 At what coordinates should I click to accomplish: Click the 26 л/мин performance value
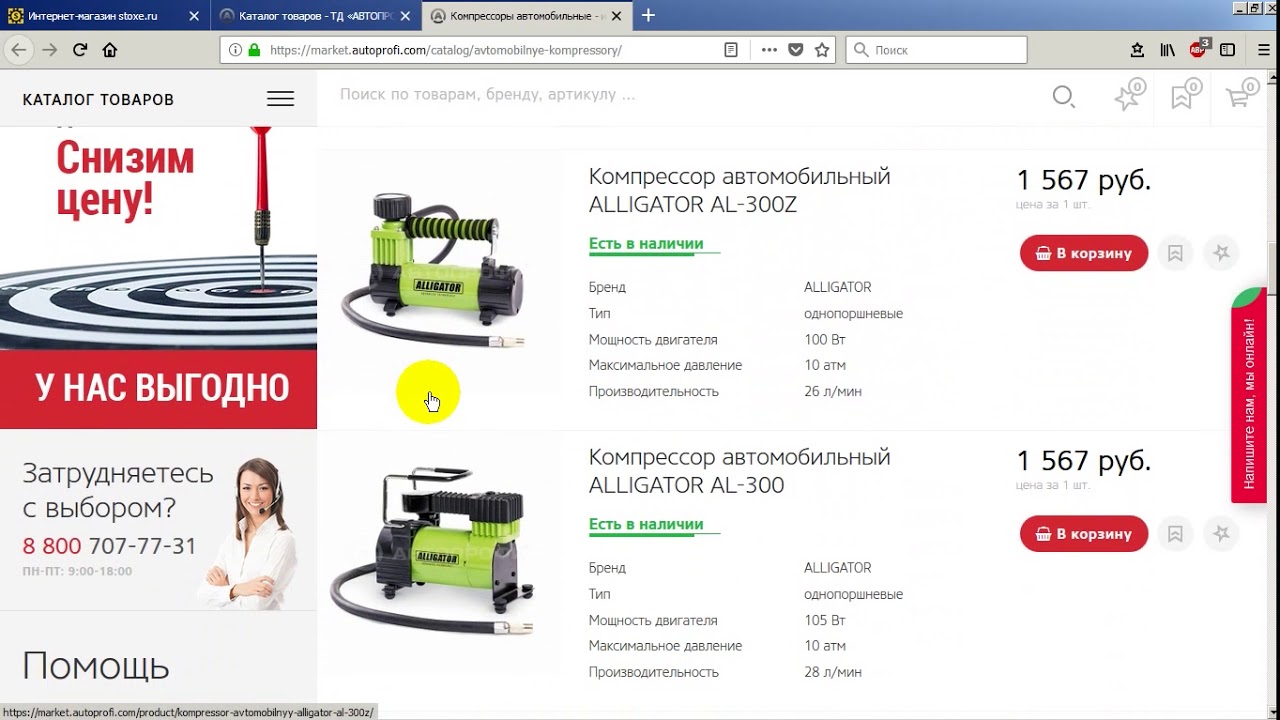pos(833,392)
